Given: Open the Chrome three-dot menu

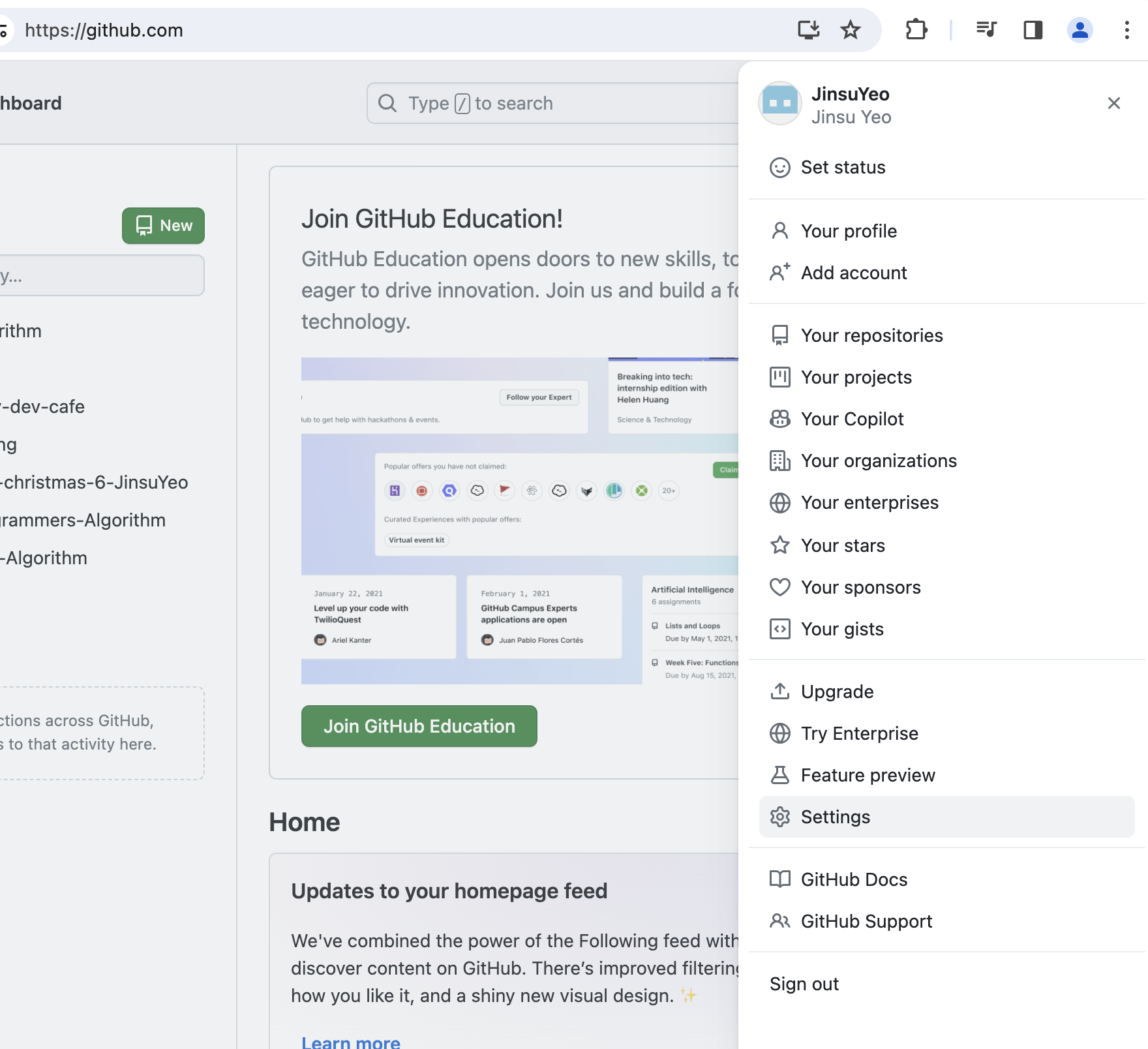Looking at the screenshot, I should coord(1126,30).
